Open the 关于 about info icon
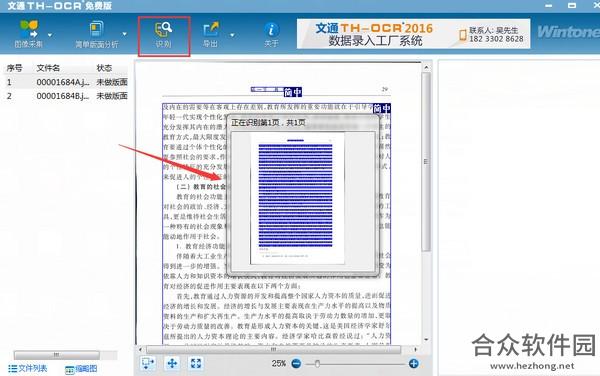Viewport: 600px width, 376px height. (x=271, y=34)
